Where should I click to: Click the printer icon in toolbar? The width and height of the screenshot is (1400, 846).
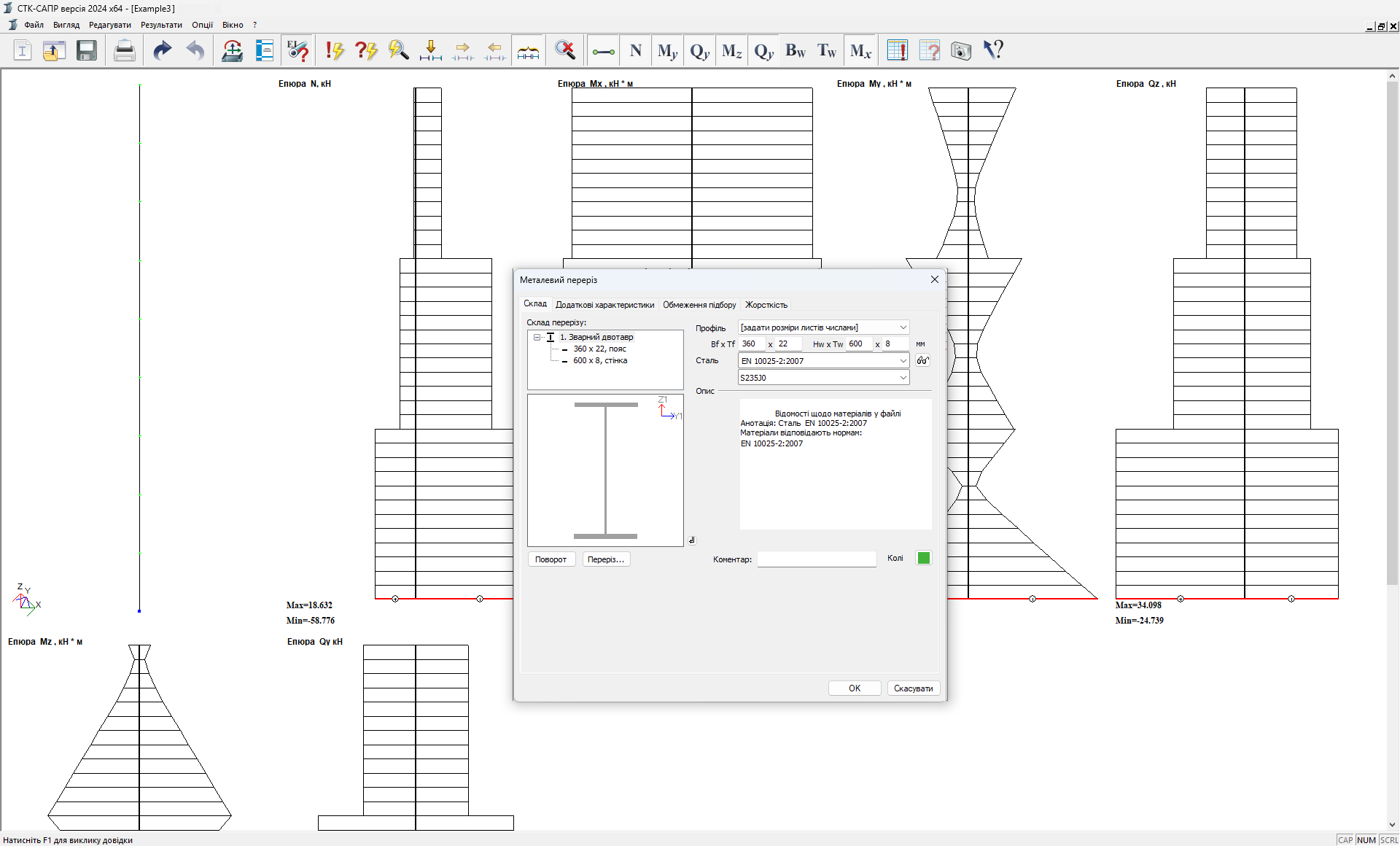click(125, 50)
